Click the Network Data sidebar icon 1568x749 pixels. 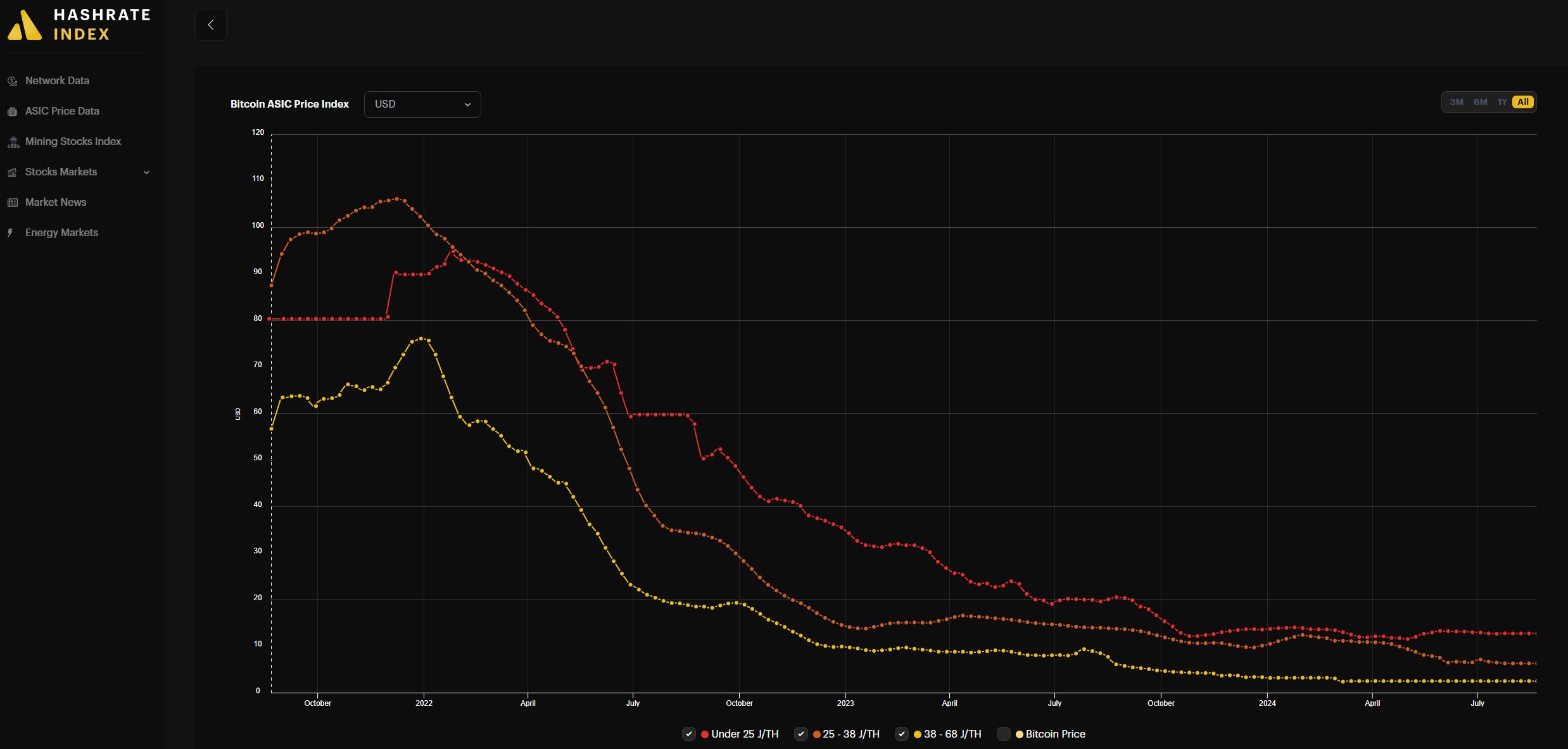tap(13, 81)
